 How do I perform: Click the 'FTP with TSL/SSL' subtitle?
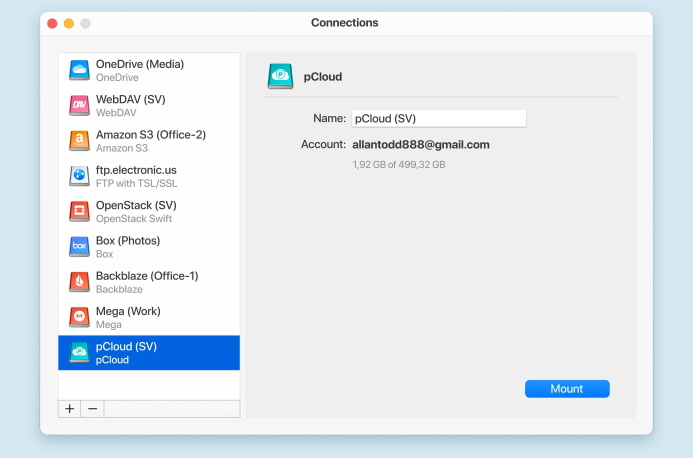[x=137, y=183]
